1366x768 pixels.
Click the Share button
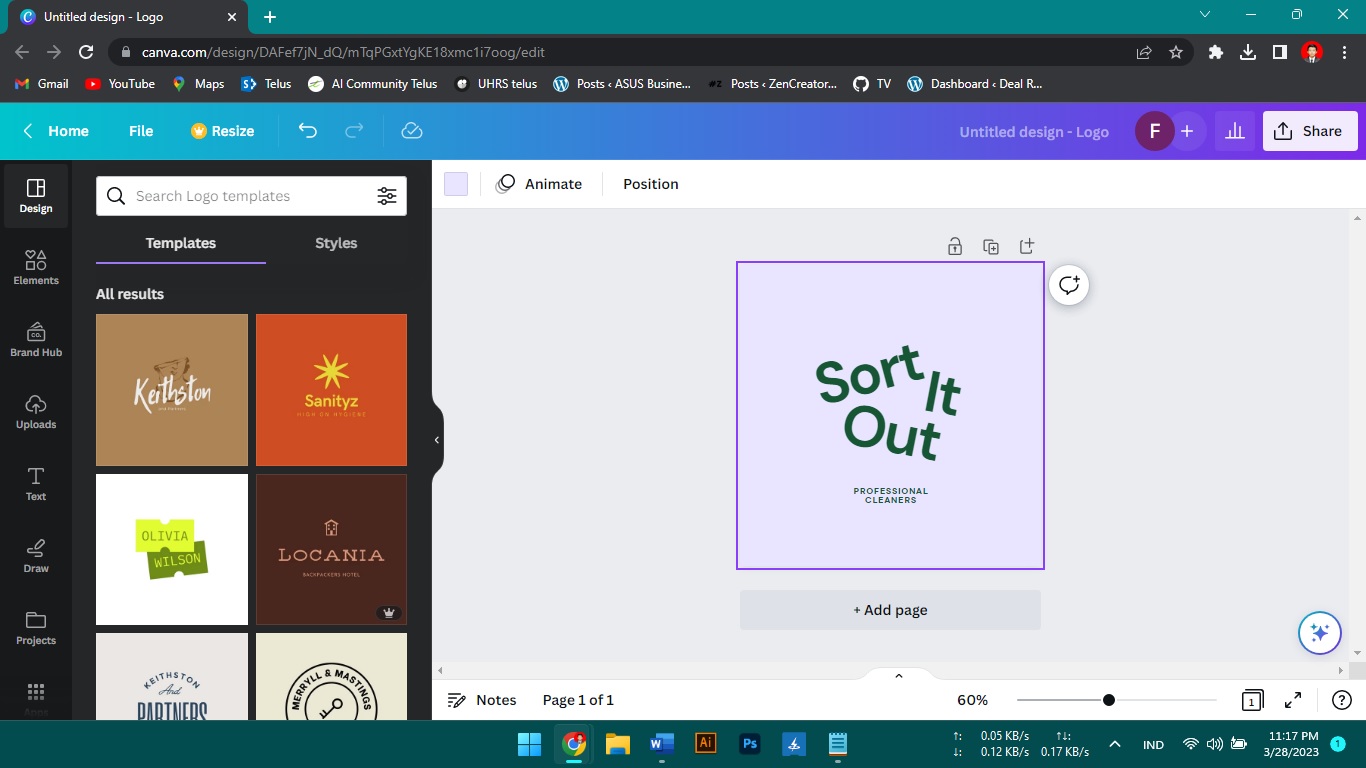click(1310, 130)
